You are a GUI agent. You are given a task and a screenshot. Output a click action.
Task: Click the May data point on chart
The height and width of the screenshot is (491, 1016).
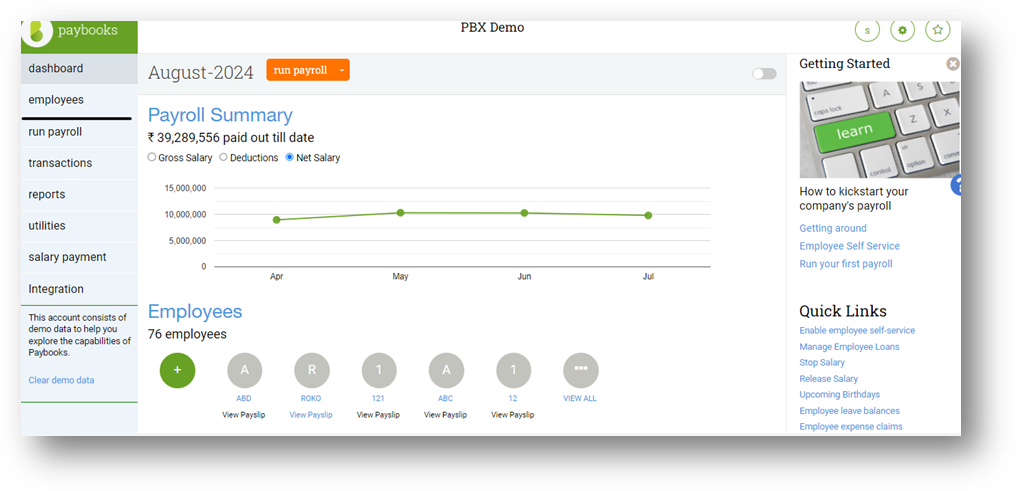[400, 212]
